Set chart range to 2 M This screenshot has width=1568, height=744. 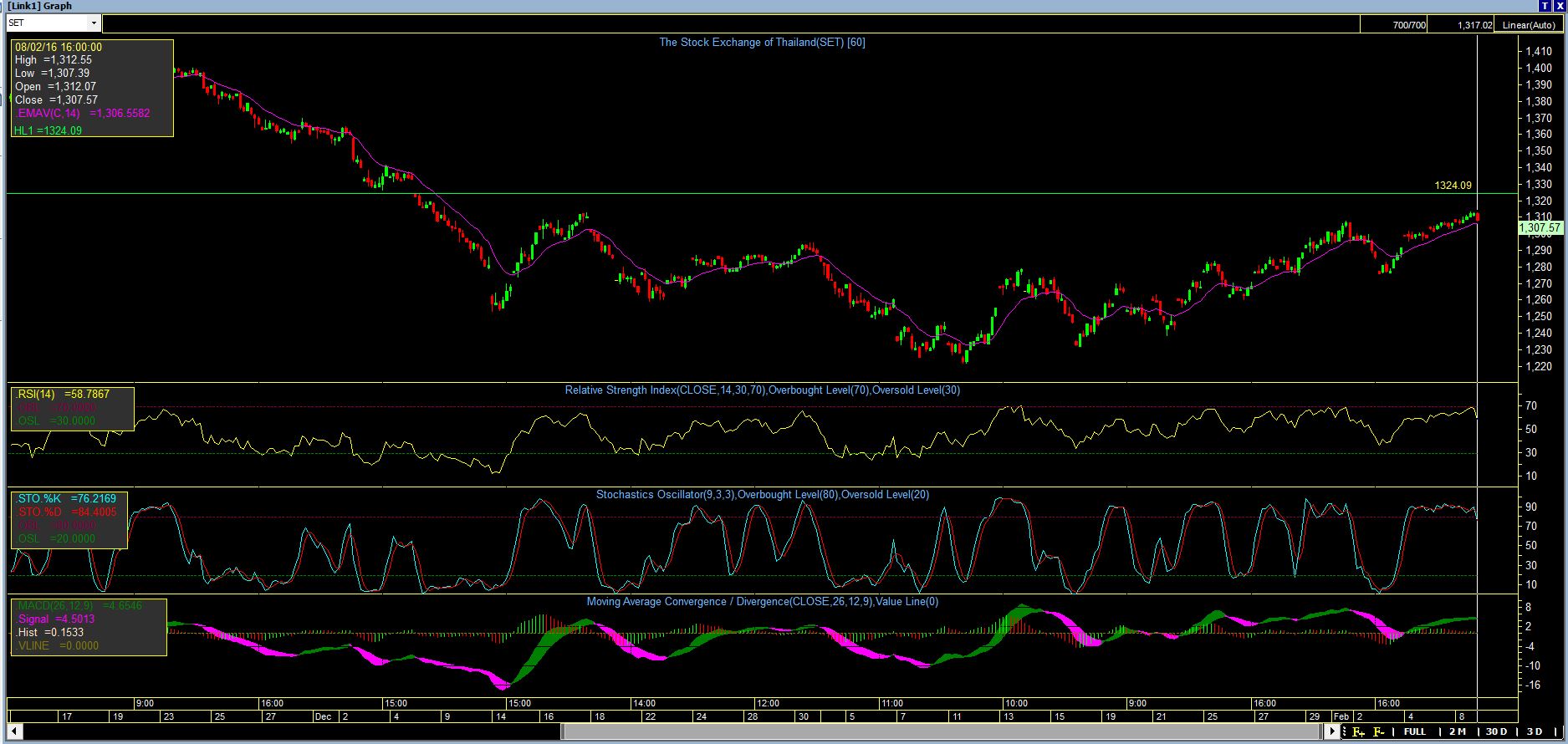(x=1458, y=732)
